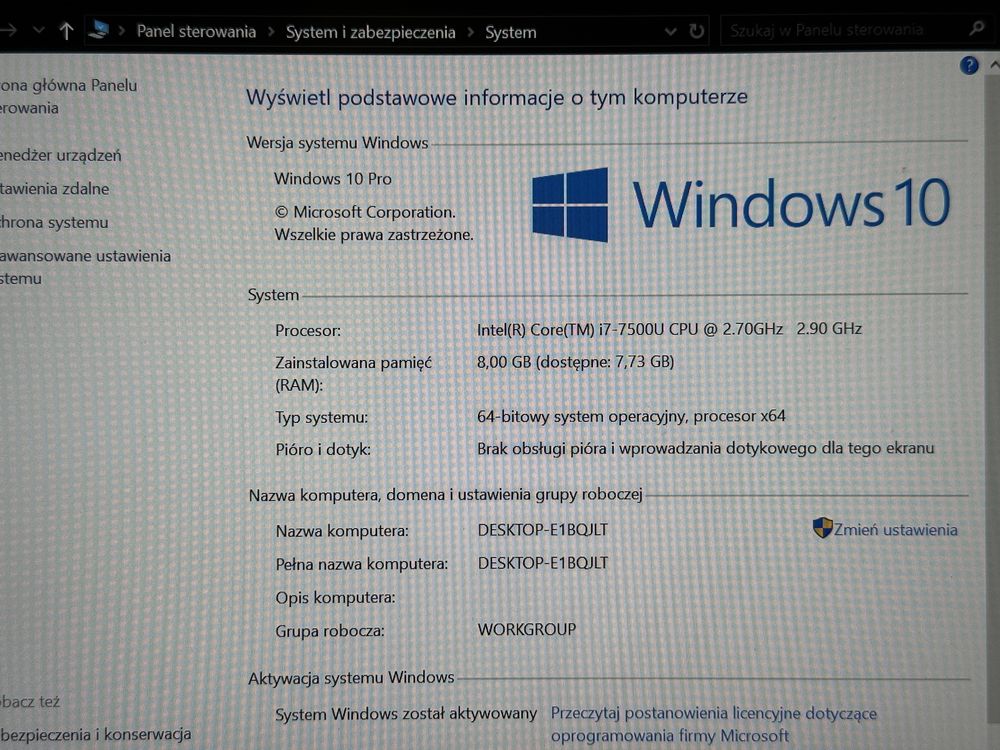The image size is (1000, 750).
Task: Click the Intel Core i7-7500U processor value
Action: (670, 329)
